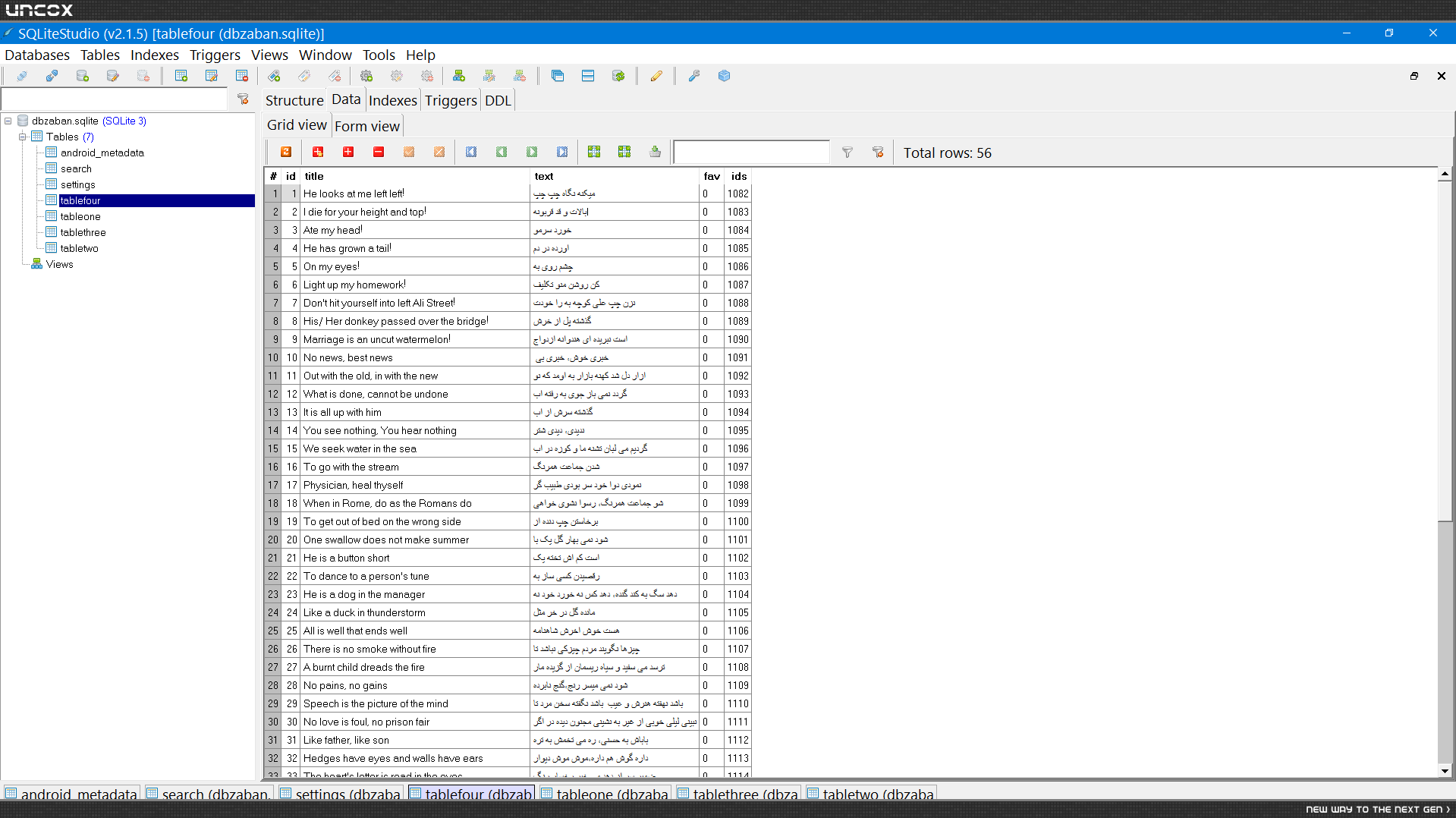Screen dimensions: 1456x818
Task: Sort by the title column header
Action: 415,176
